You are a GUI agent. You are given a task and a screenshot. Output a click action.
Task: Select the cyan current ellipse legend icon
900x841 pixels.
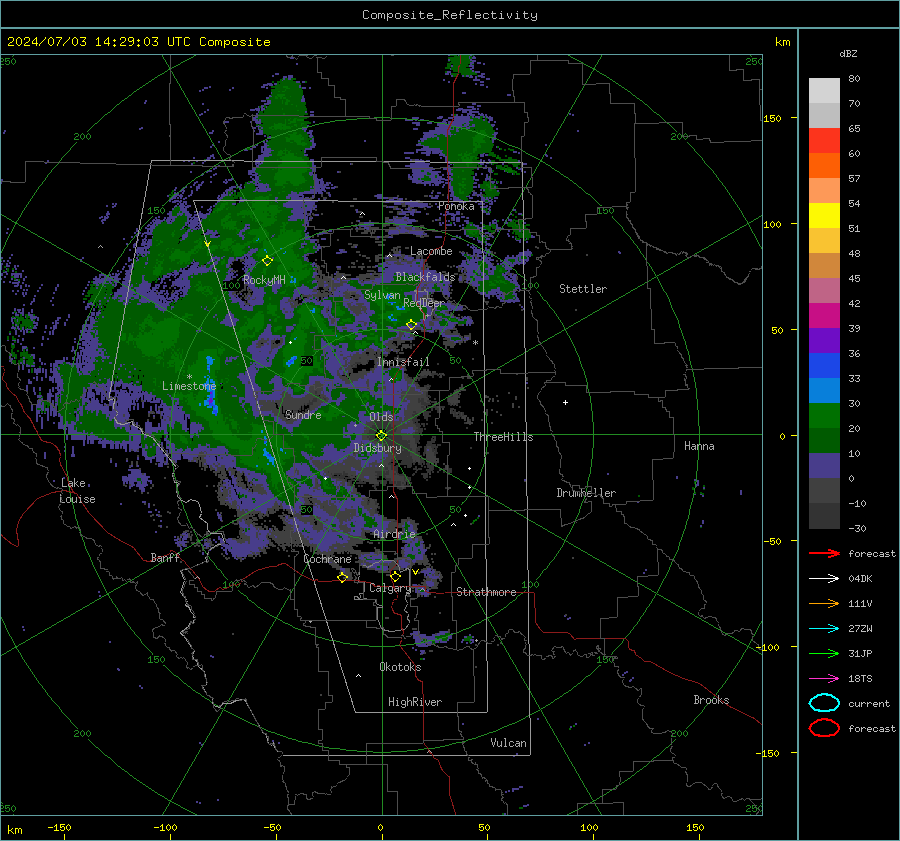coord(824,703)
